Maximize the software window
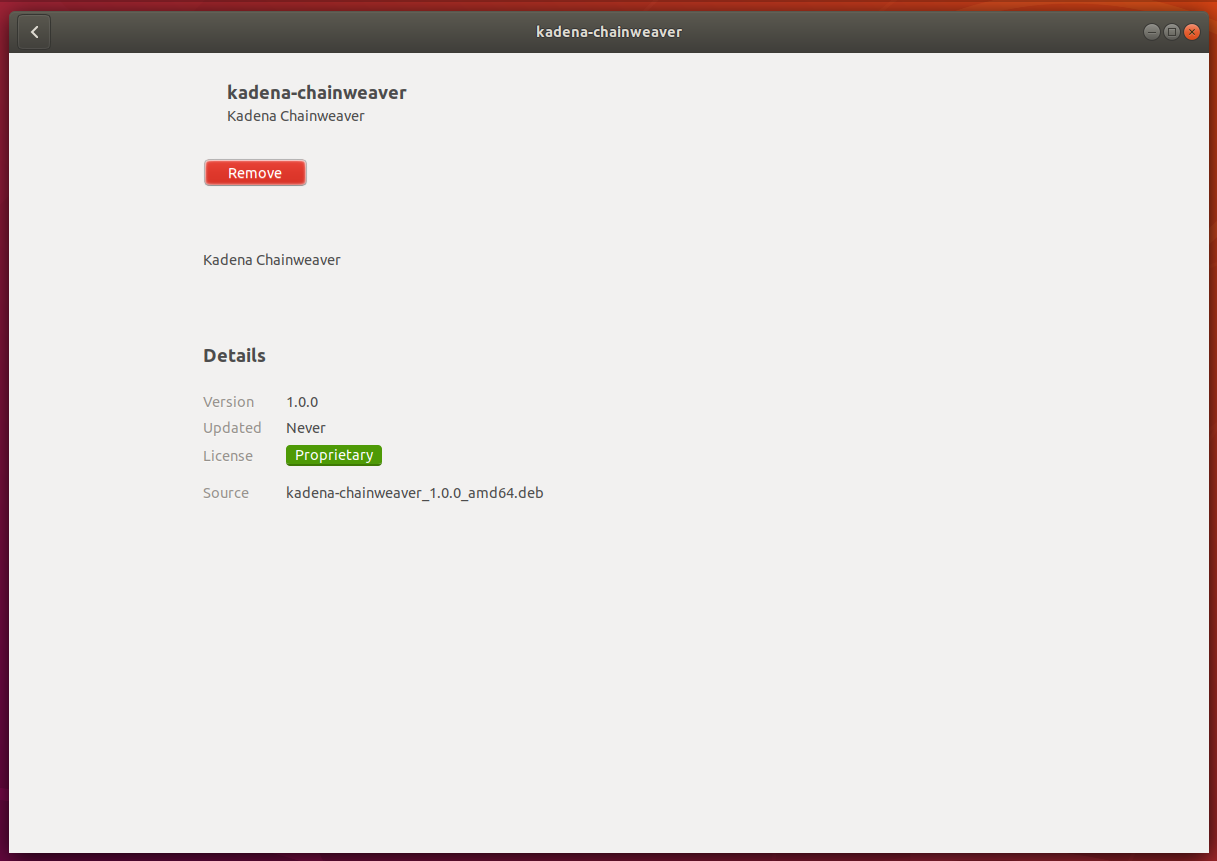 [x=1172, y=32]
